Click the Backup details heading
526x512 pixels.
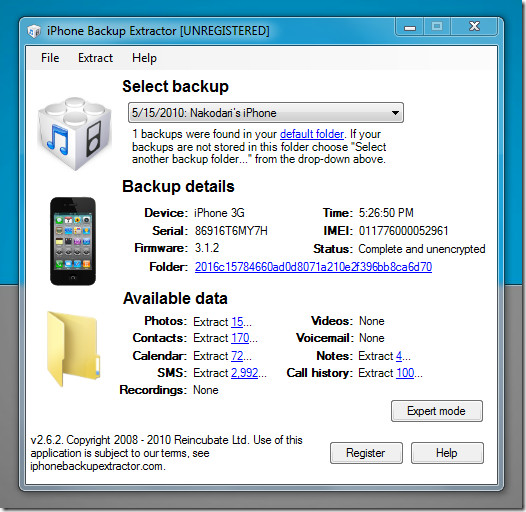click(178, 187)
